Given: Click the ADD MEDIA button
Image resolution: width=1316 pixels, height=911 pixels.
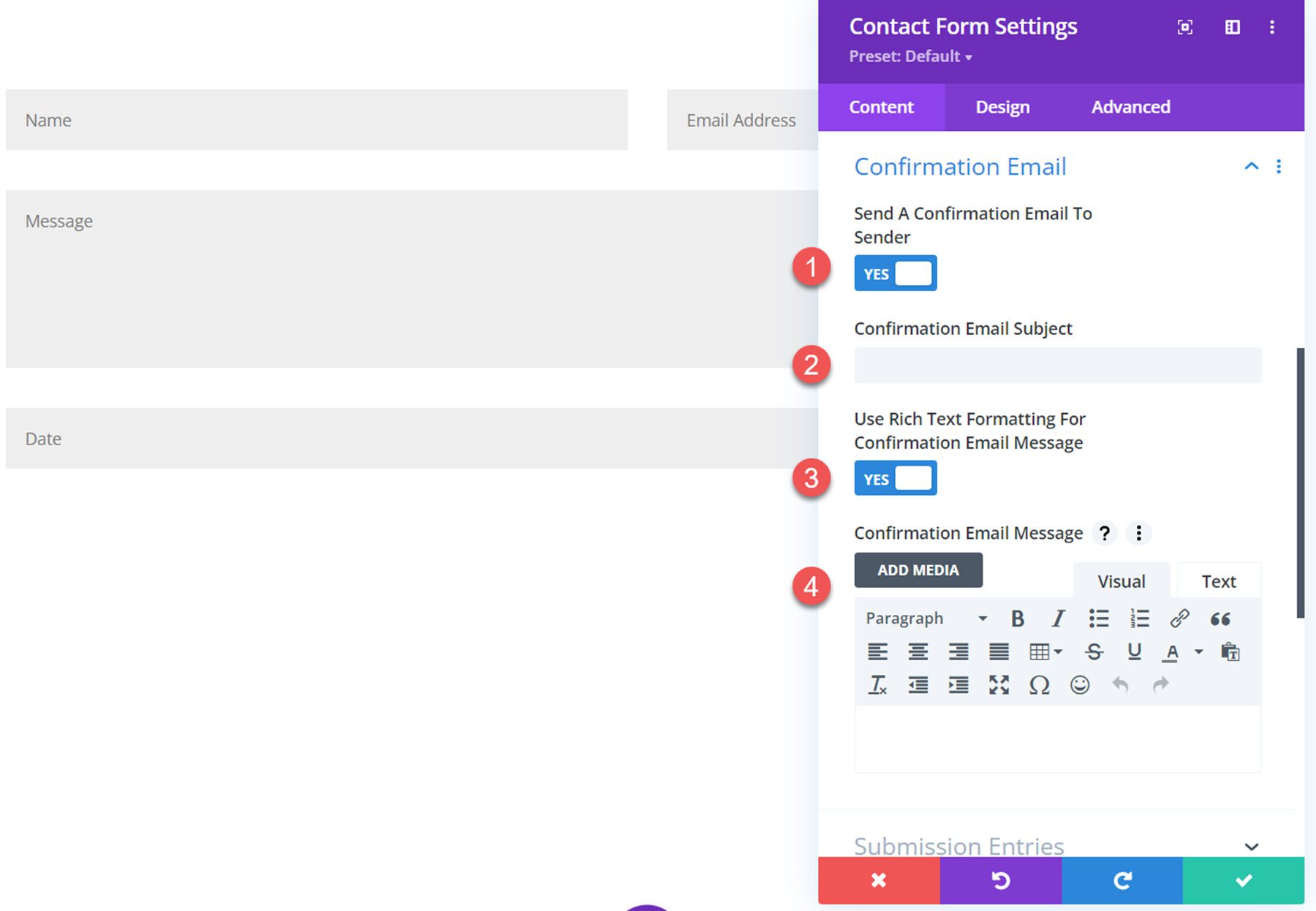Looking at the screenshot, I should coord(918,570).
